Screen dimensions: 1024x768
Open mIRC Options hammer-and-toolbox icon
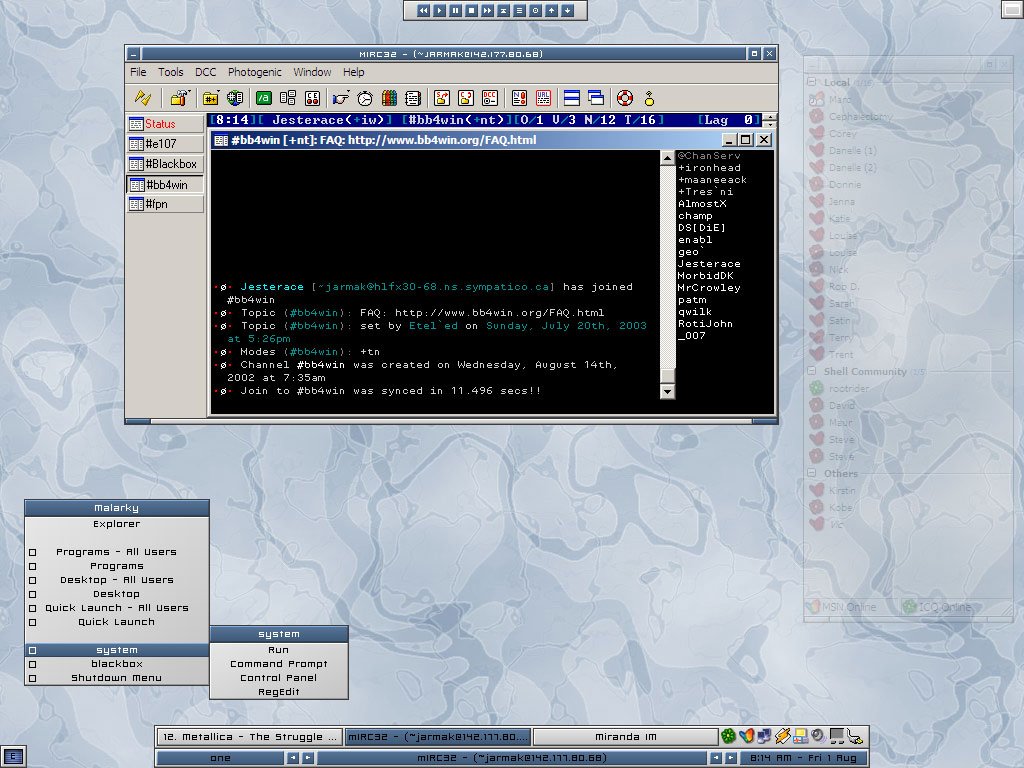(x=180, y=98)
